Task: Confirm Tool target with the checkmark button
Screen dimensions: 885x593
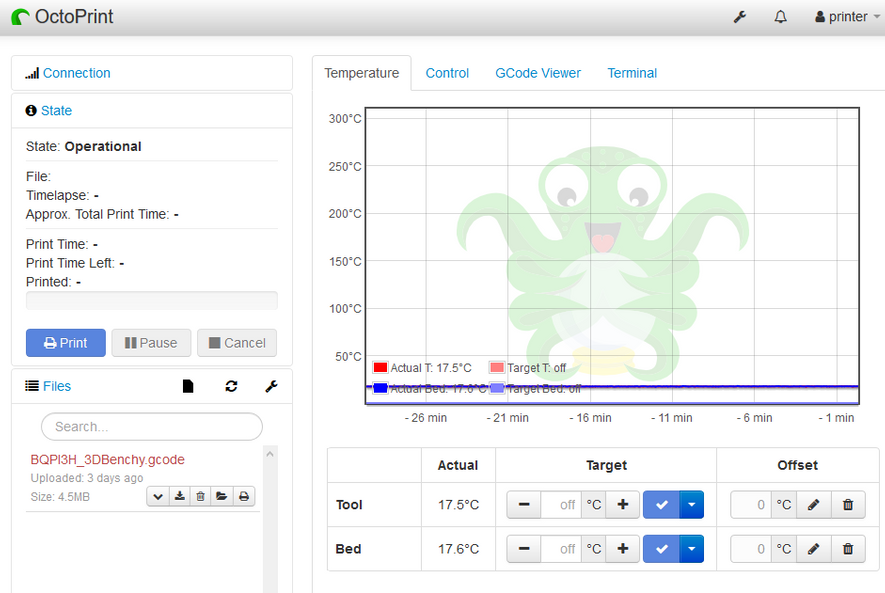Action: [661, 504]
